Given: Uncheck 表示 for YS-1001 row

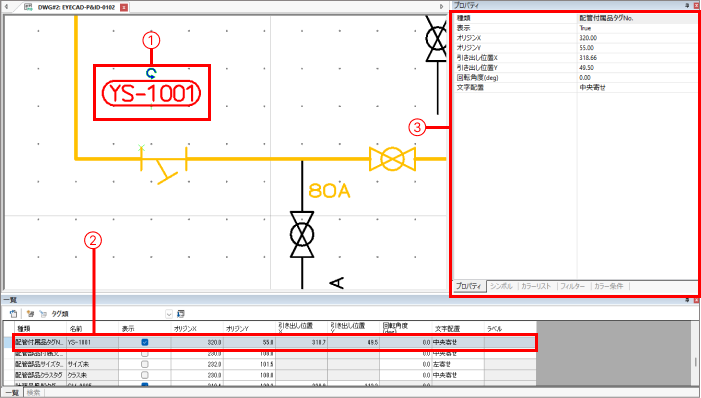Looking at the screenshot, I should point(144,343).
